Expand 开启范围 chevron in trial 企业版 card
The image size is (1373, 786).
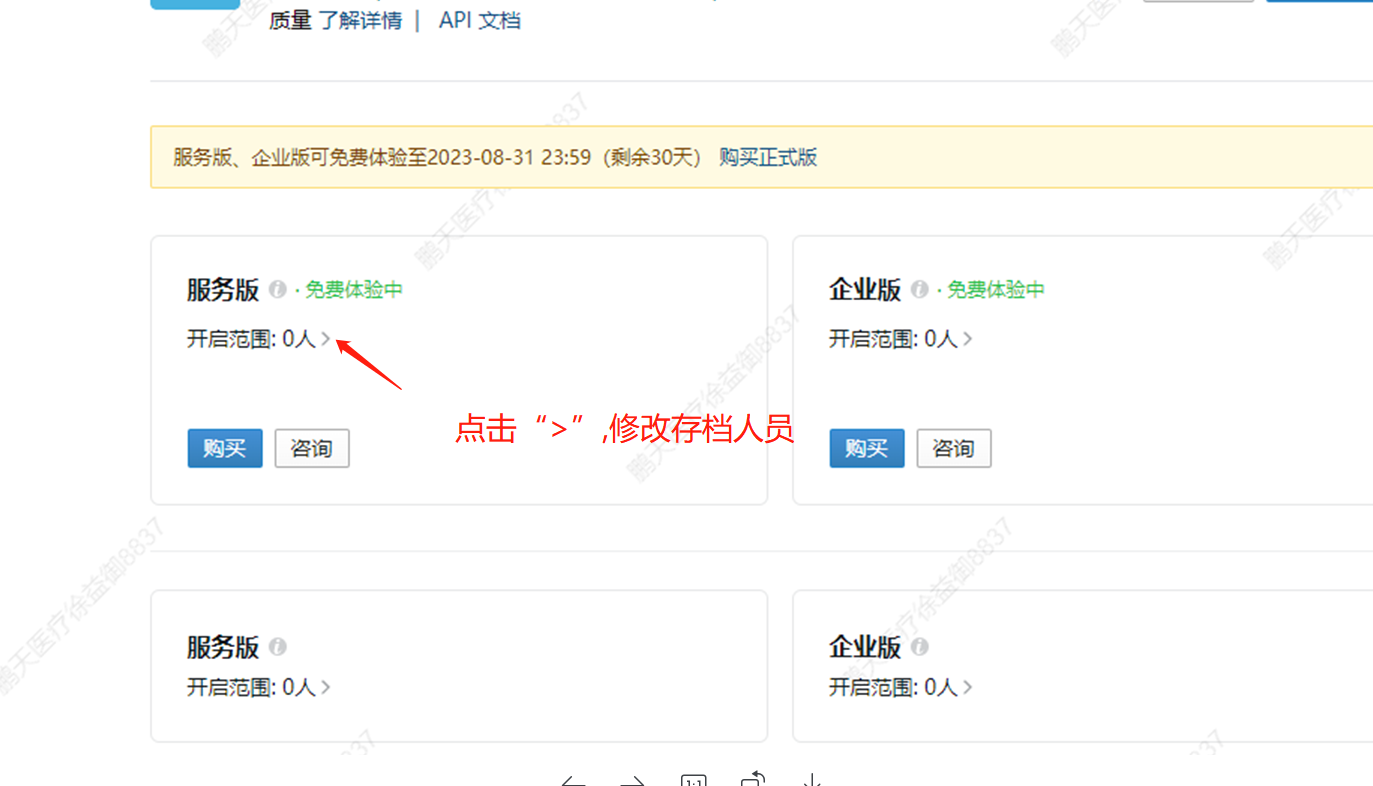point(967,339)
